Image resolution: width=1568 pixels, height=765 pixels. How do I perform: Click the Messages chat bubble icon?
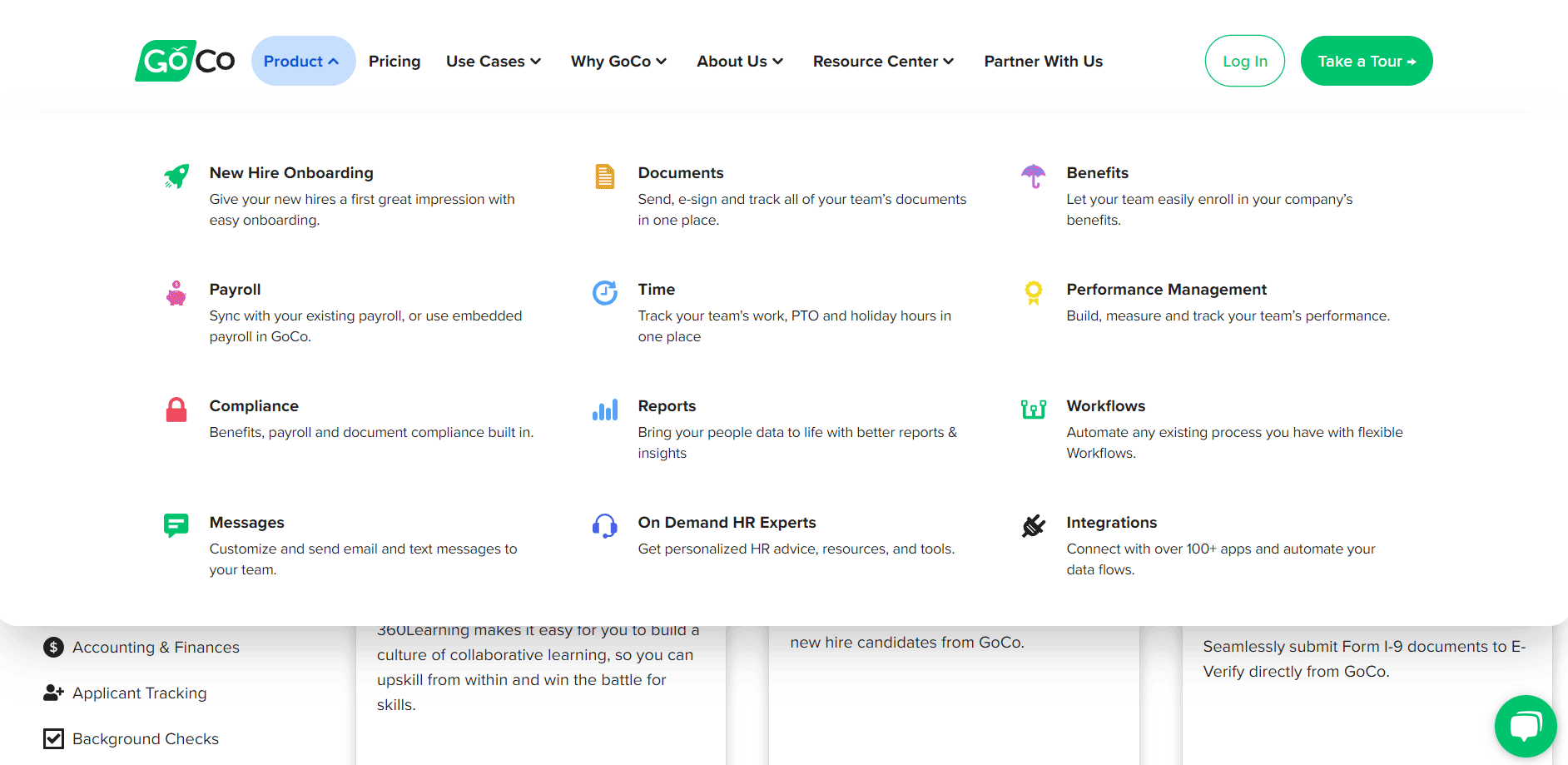point(176,525)
